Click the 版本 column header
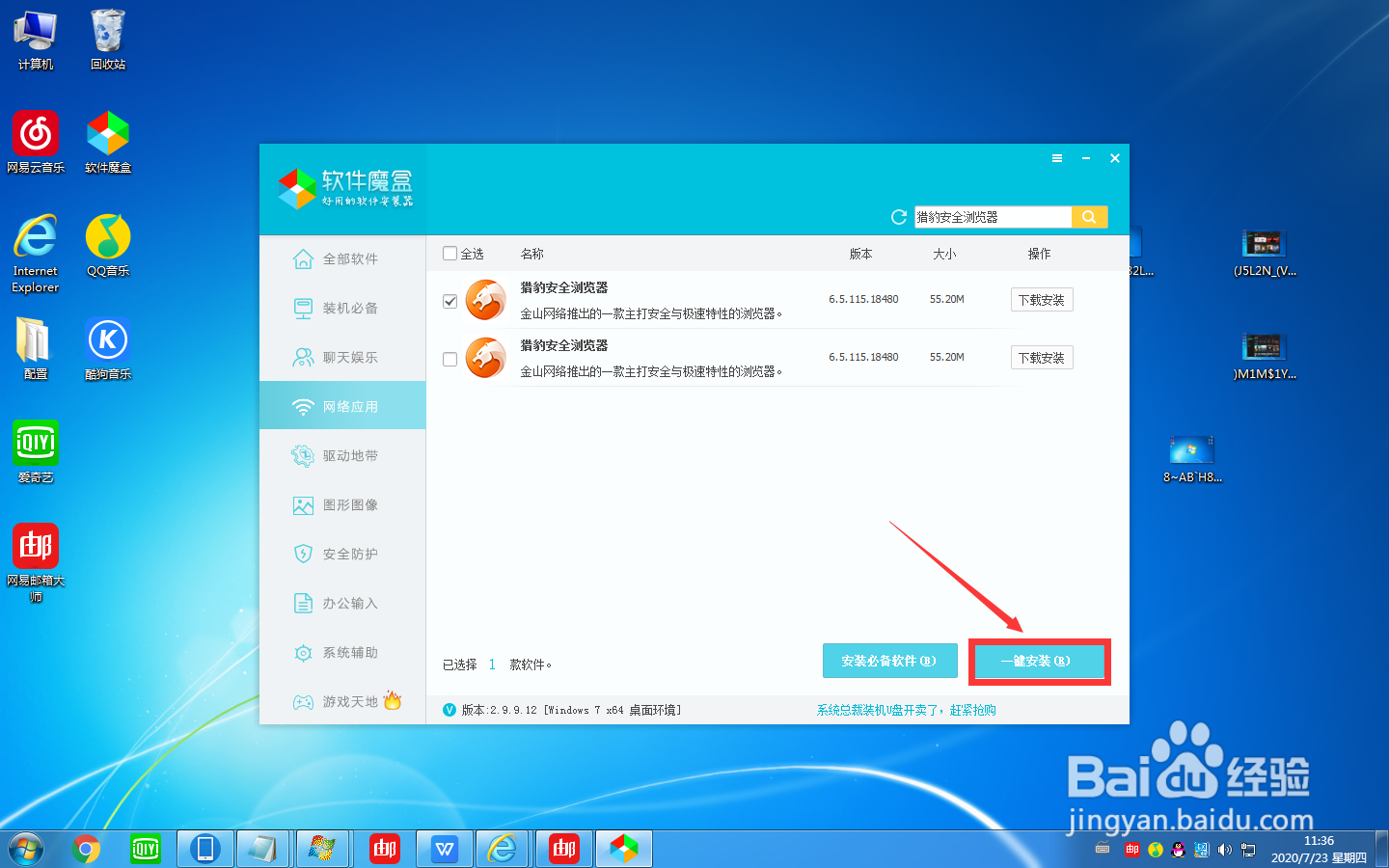This screenshot has width=1389, height=868. point(860,254)
